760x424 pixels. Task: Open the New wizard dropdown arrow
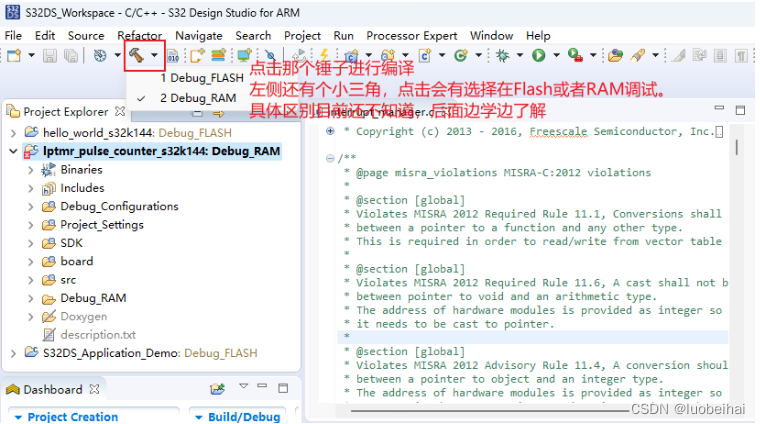click(32, 55)
